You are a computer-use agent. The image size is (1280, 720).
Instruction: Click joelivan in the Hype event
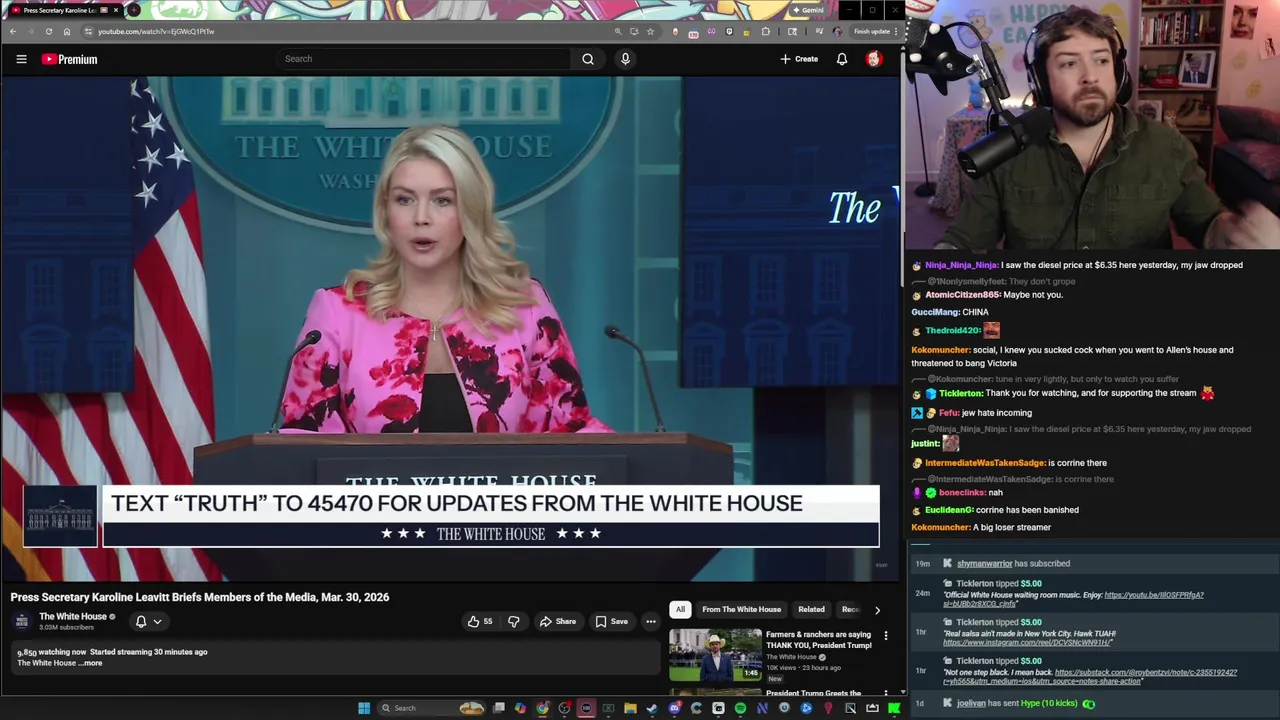pyautogui.click(x=971, y=703)
